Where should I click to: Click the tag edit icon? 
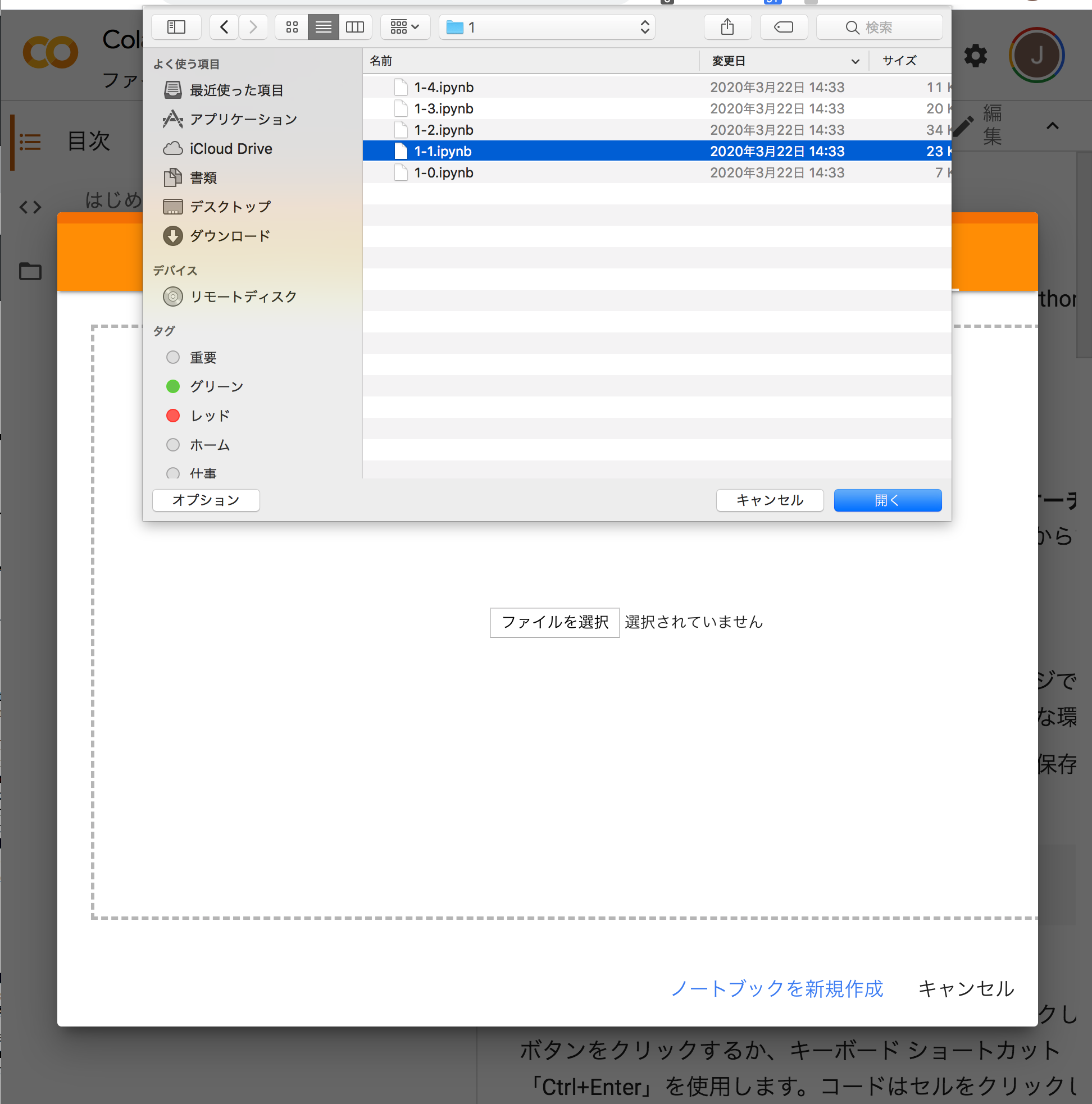[783, 27]
